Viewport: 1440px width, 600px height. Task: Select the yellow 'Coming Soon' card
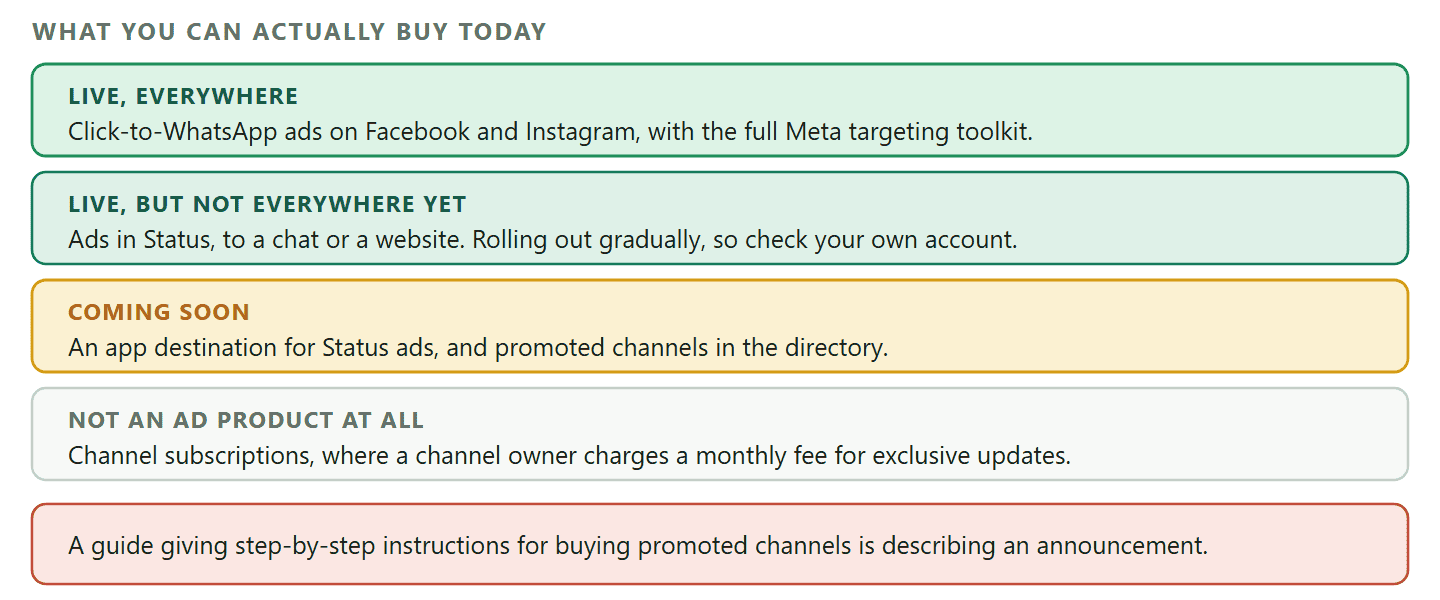720,326
